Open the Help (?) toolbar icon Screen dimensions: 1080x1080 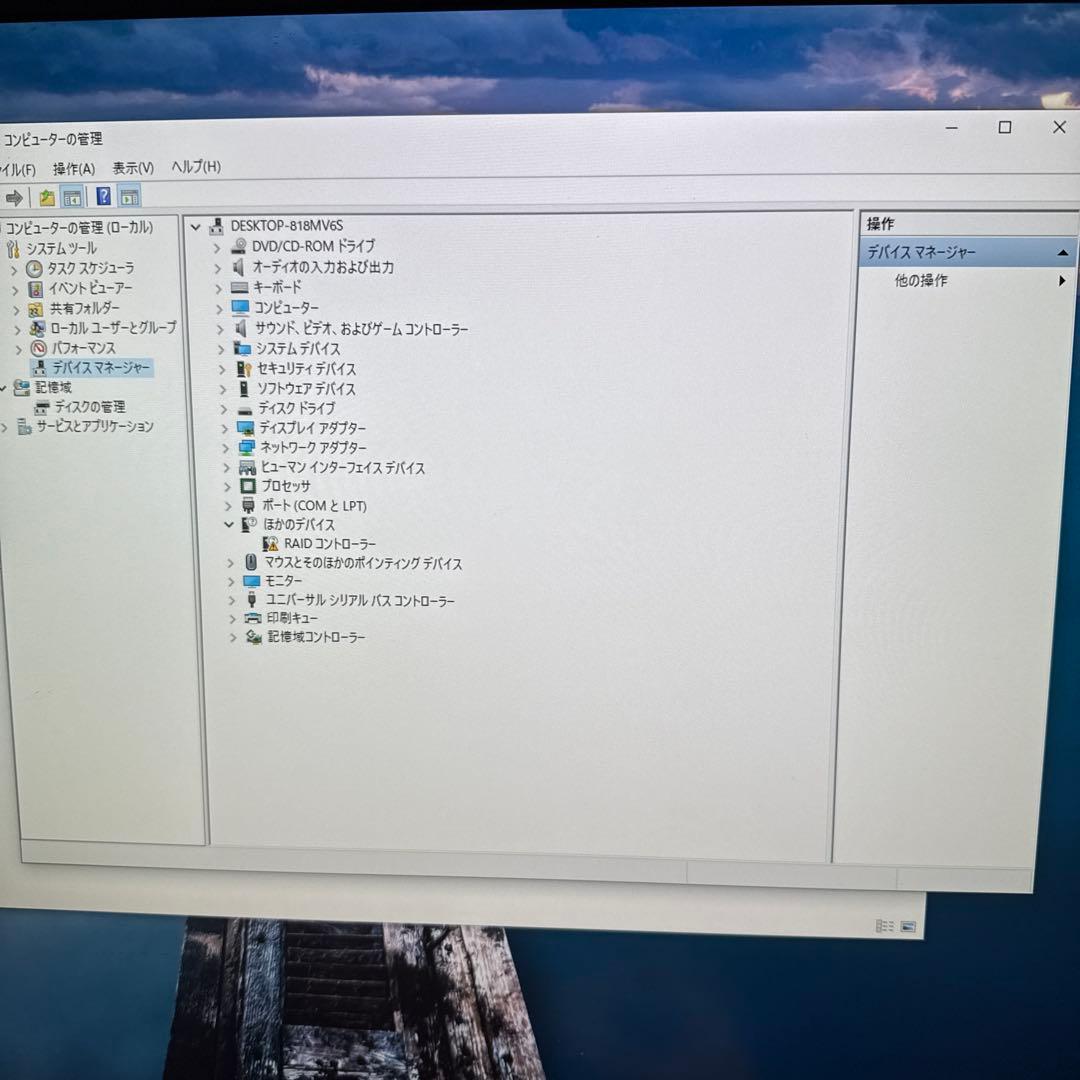103,197
